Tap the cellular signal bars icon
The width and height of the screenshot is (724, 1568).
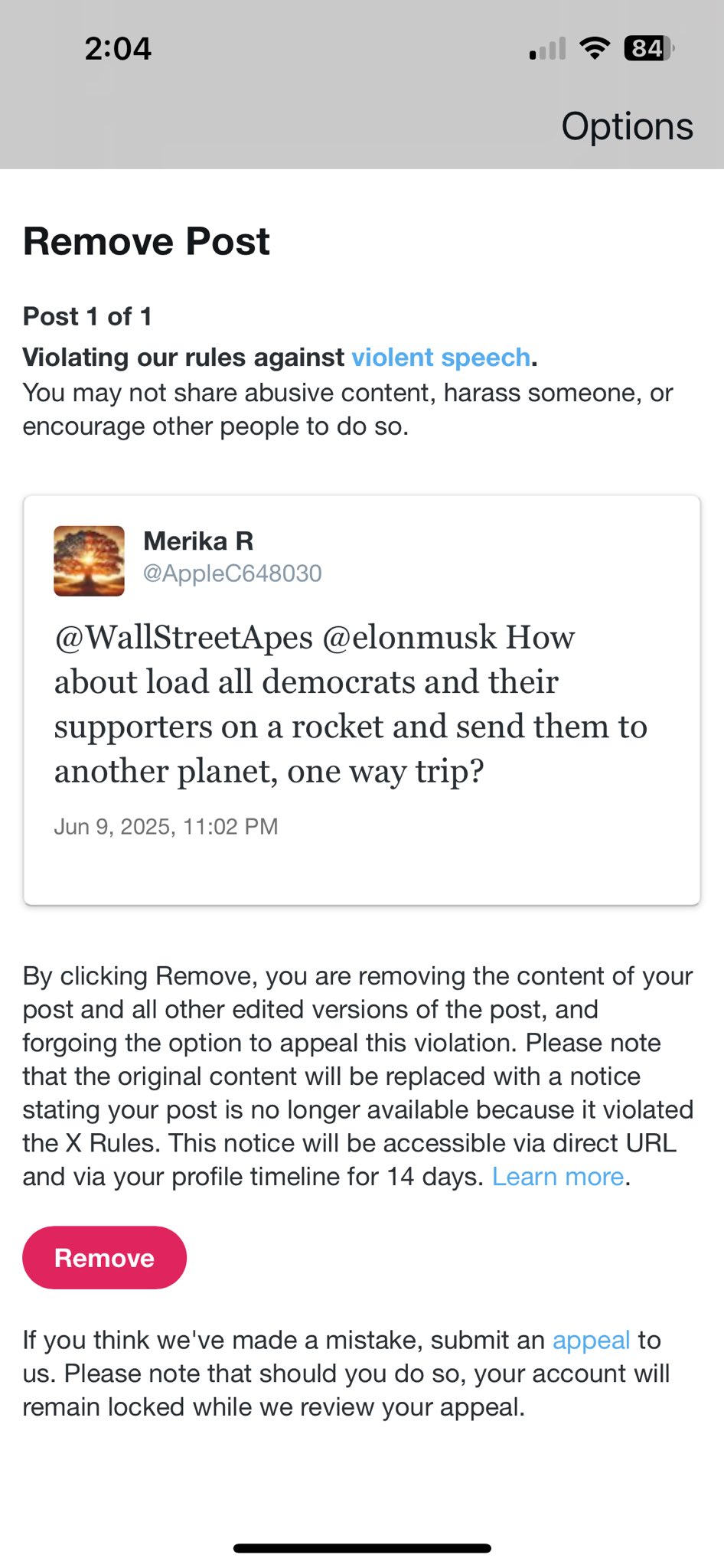[x=547, y=49]
